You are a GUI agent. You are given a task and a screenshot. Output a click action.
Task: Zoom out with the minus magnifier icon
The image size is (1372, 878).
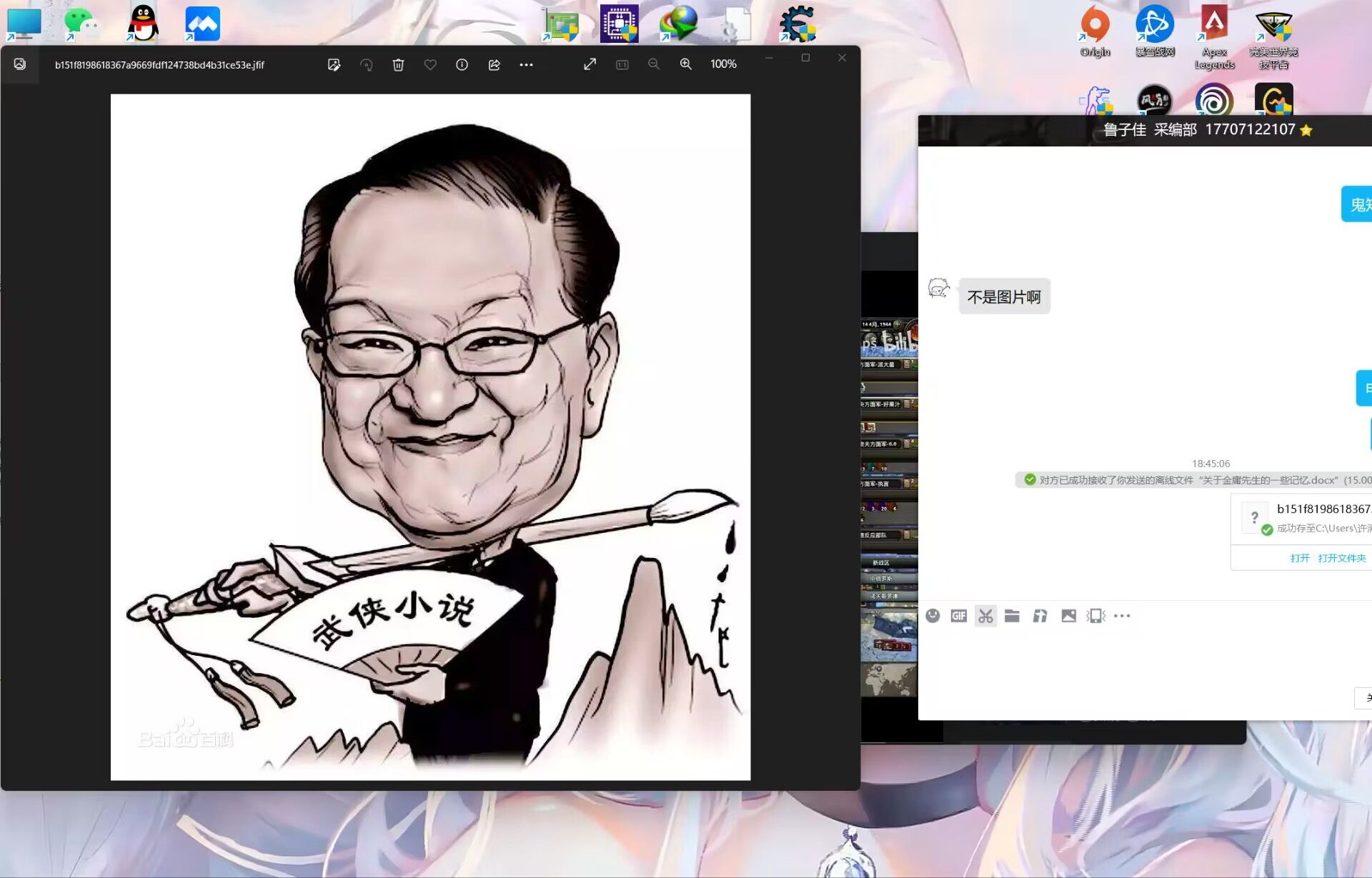(x=653, y=64)
